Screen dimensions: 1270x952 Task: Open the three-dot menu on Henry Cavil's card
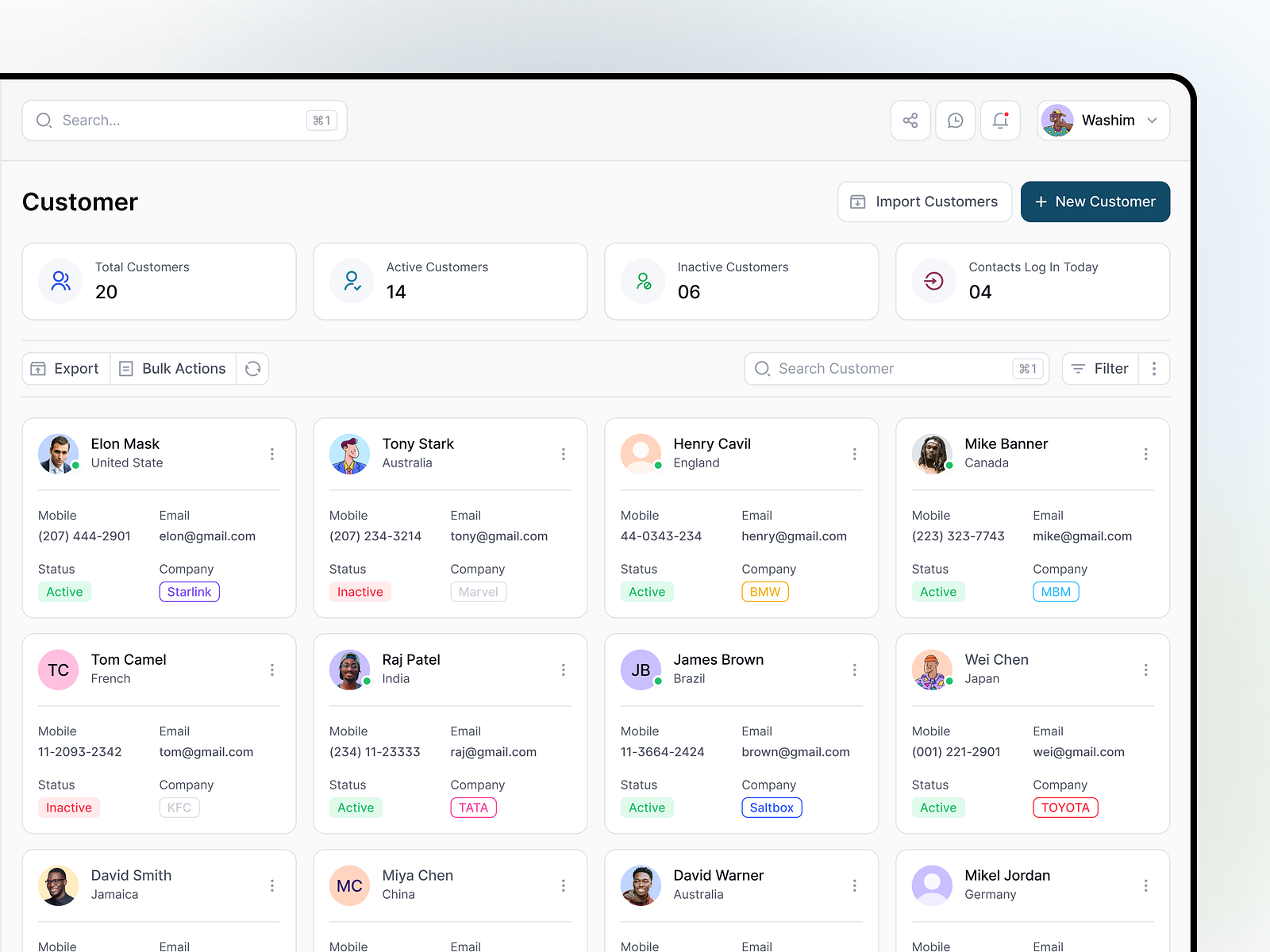pos(855,454)
